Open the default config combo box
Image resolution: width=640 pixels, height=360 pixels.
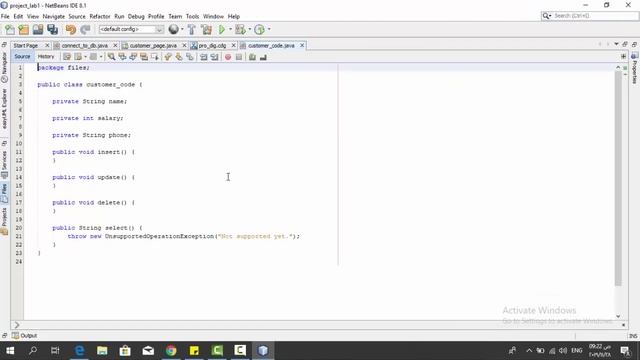131,29
